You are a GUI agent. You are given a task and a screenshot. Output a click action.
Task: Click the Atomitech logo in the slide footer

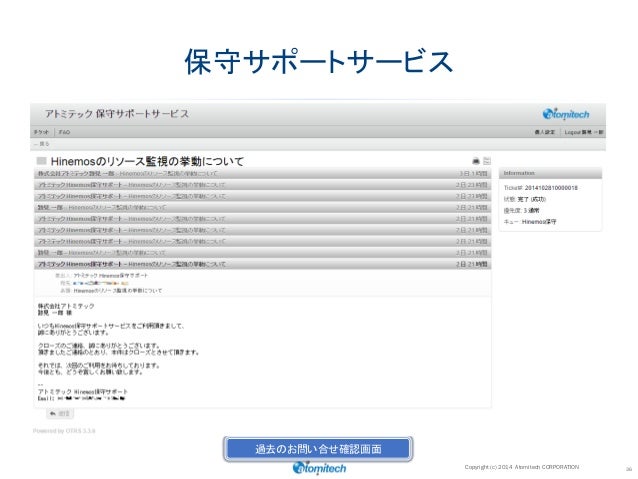[319, 468]
